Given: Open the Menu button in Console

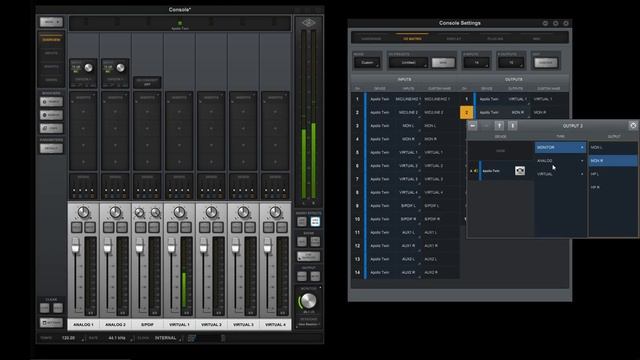Looking at the screenshot, I should coord(51,22).
